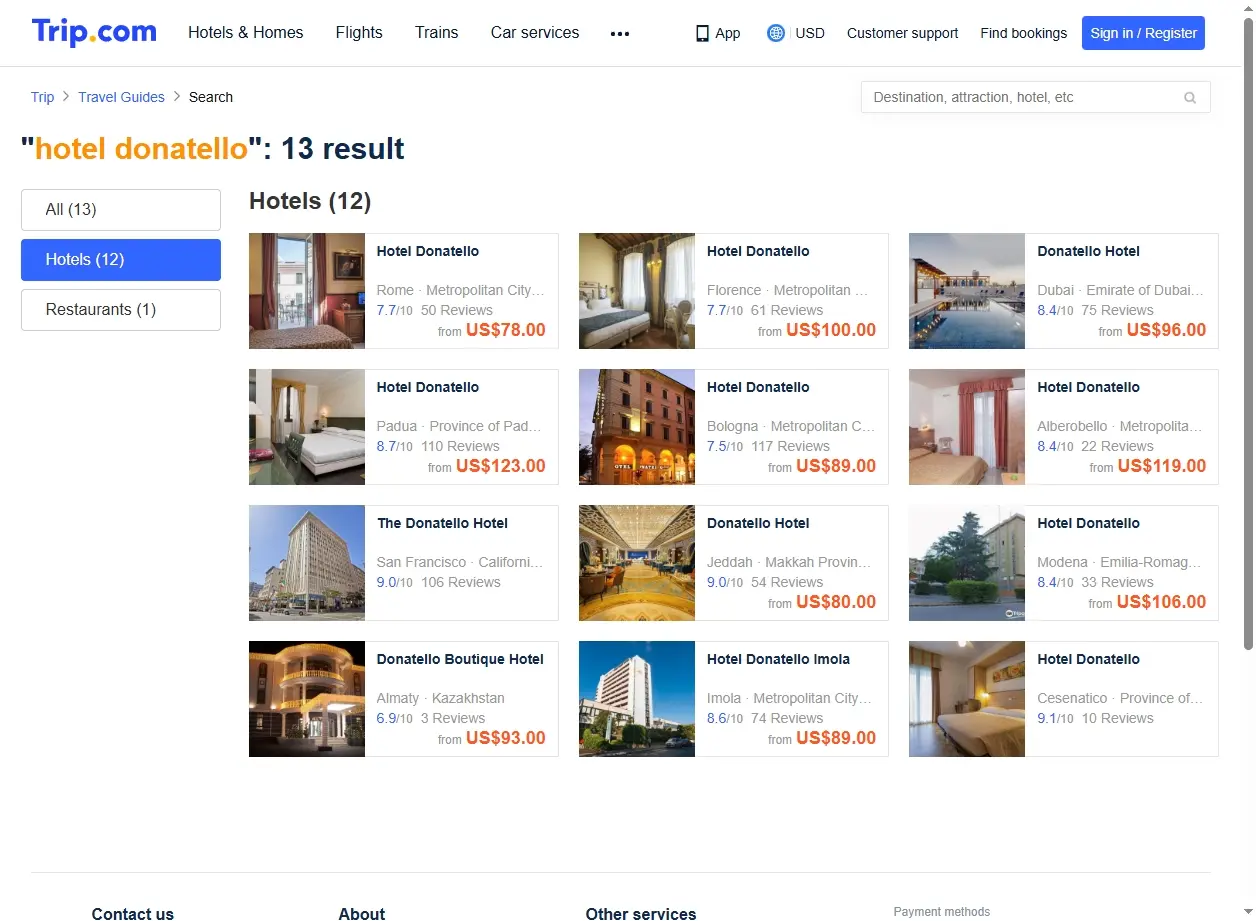Open Hotel Donatello Modena photo
1256x921 pixels.
click(967, 563)
